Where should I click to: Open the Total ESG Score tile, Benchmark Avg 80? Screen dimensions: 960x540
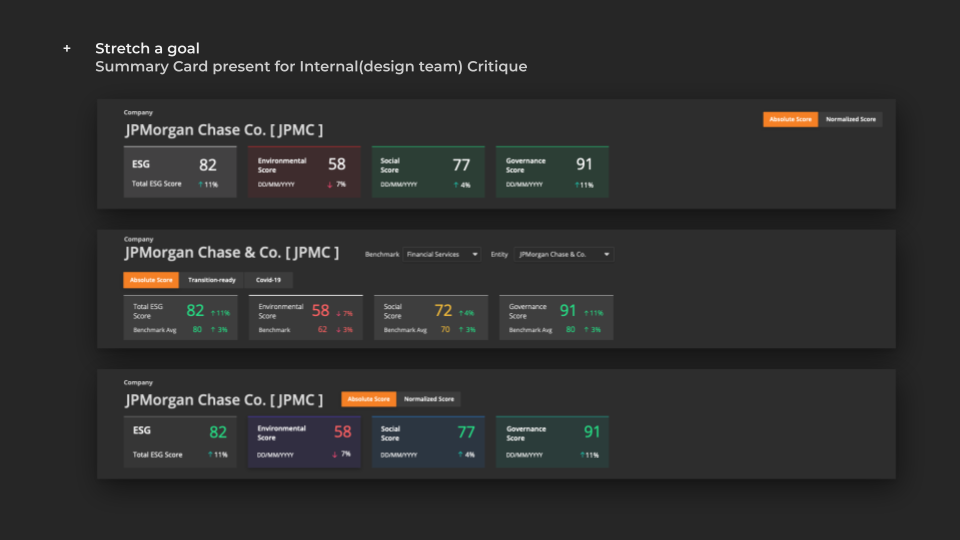pos(180,317)
